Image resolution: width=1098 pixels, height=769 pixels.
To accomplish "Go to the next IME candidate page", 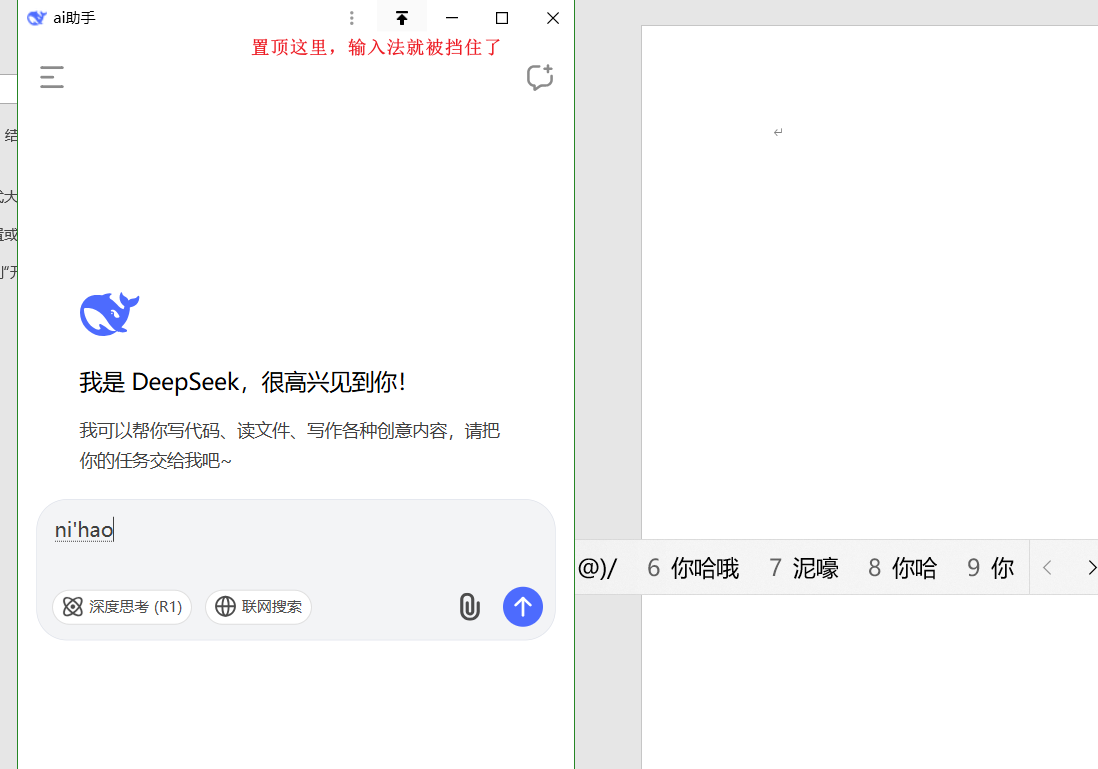I will pyautogui.click(x=1090, y=567).
